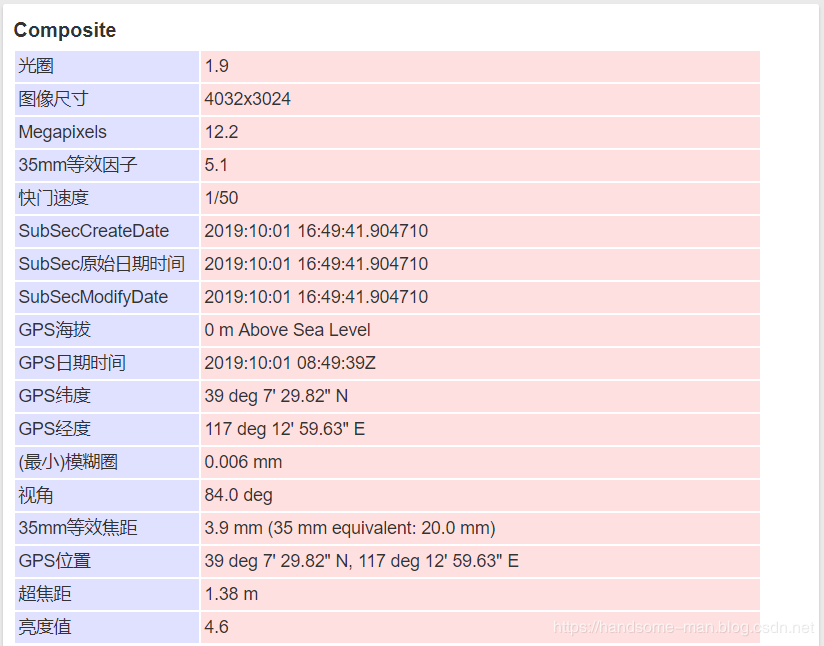
Task: Click the 视角 value 84.0 deg
Action: coord(239,495)
